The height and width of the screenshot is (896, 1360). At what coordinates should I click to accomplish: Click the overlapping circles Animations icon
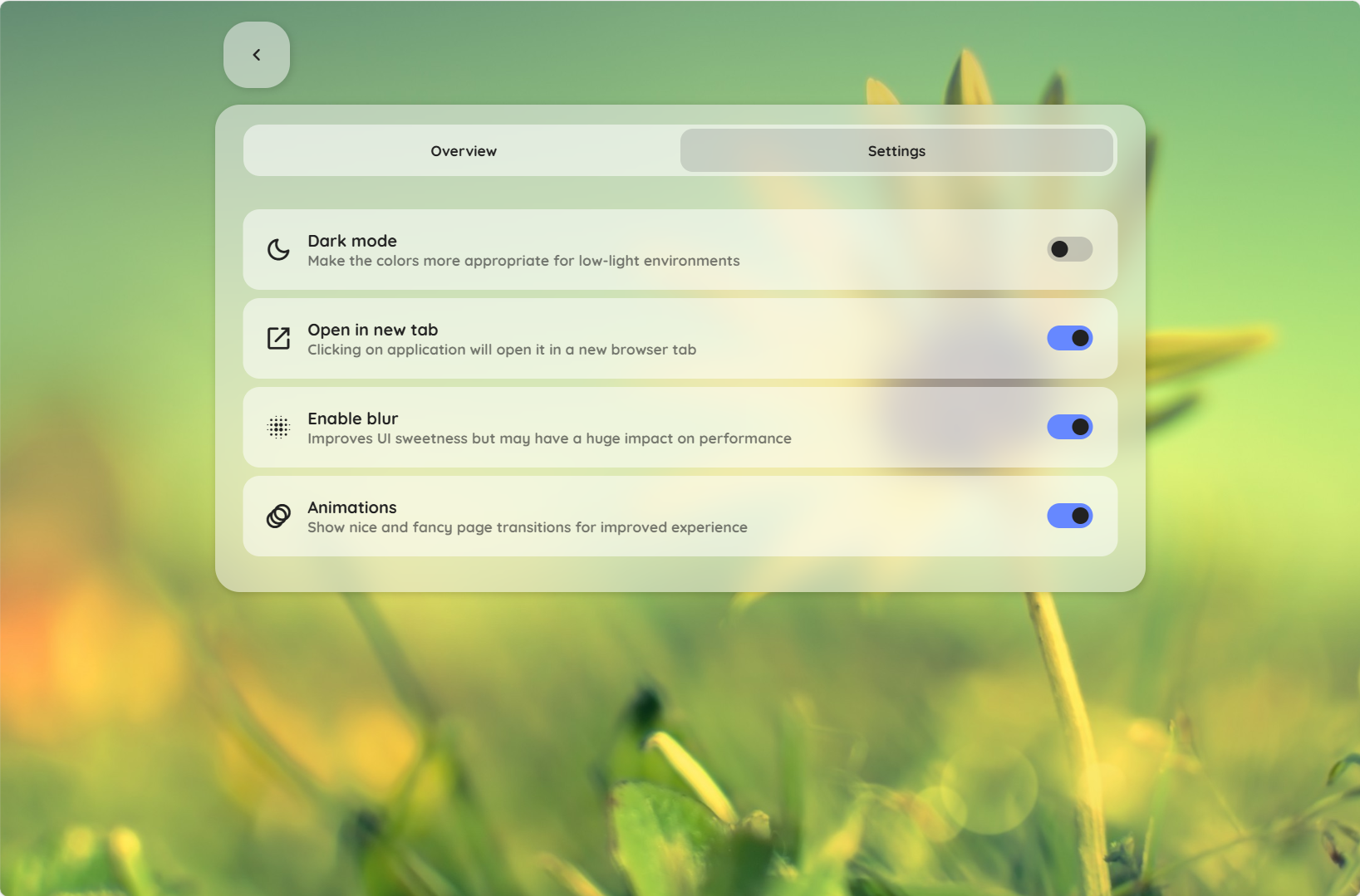click(278, 517)
